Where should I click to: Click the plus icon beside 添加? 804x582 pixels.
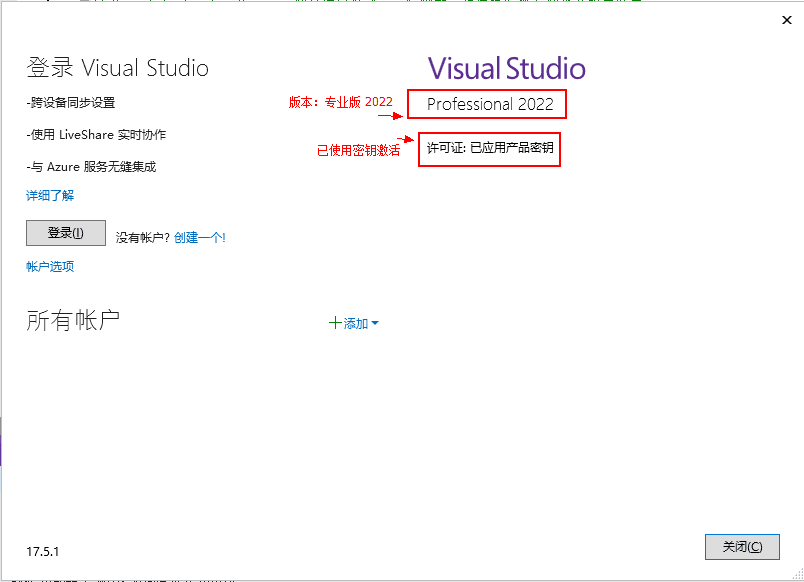(334, 323)
